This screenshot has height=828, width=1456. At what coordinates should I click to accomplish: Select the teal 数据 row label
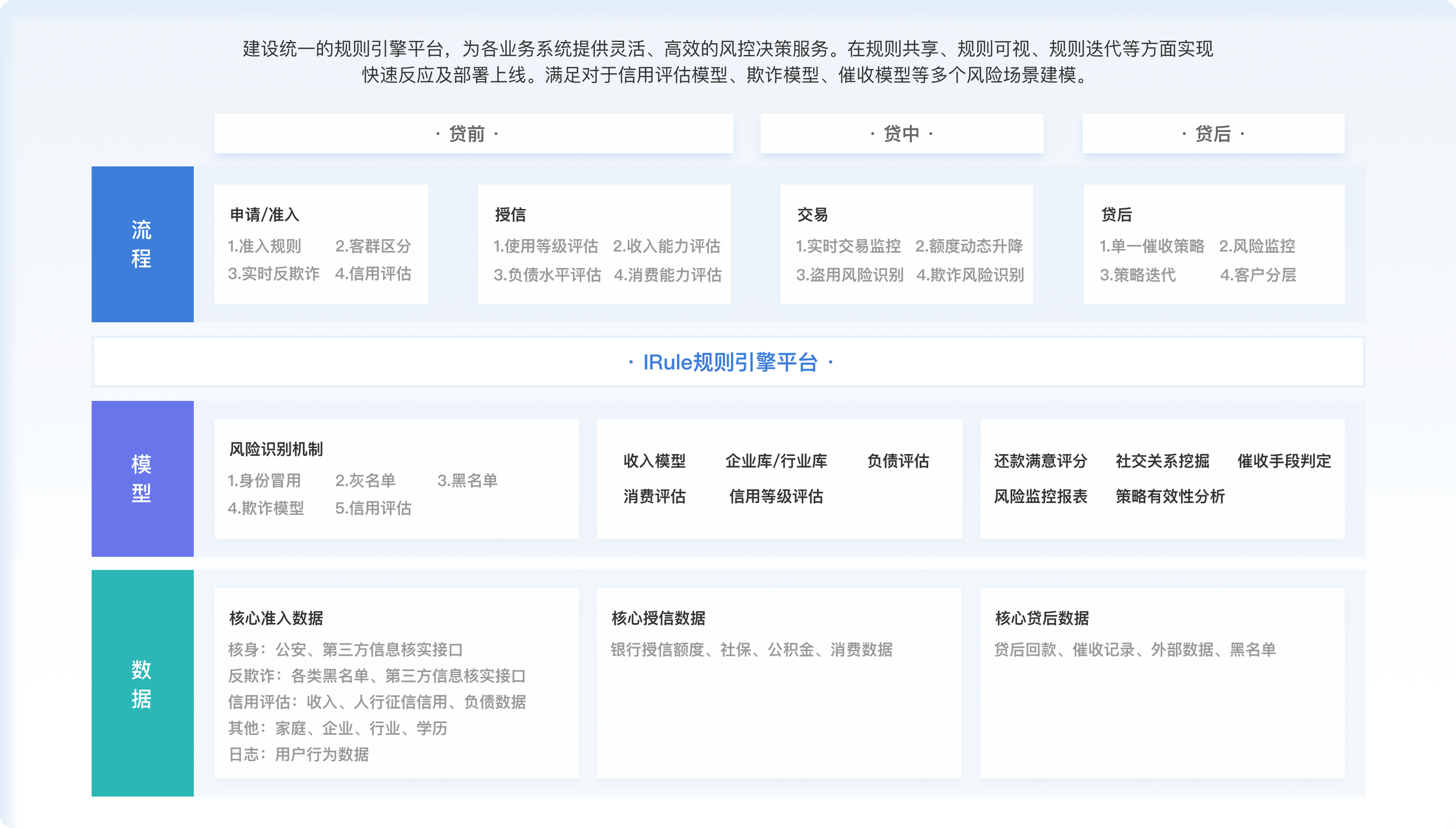coord(142,683)
